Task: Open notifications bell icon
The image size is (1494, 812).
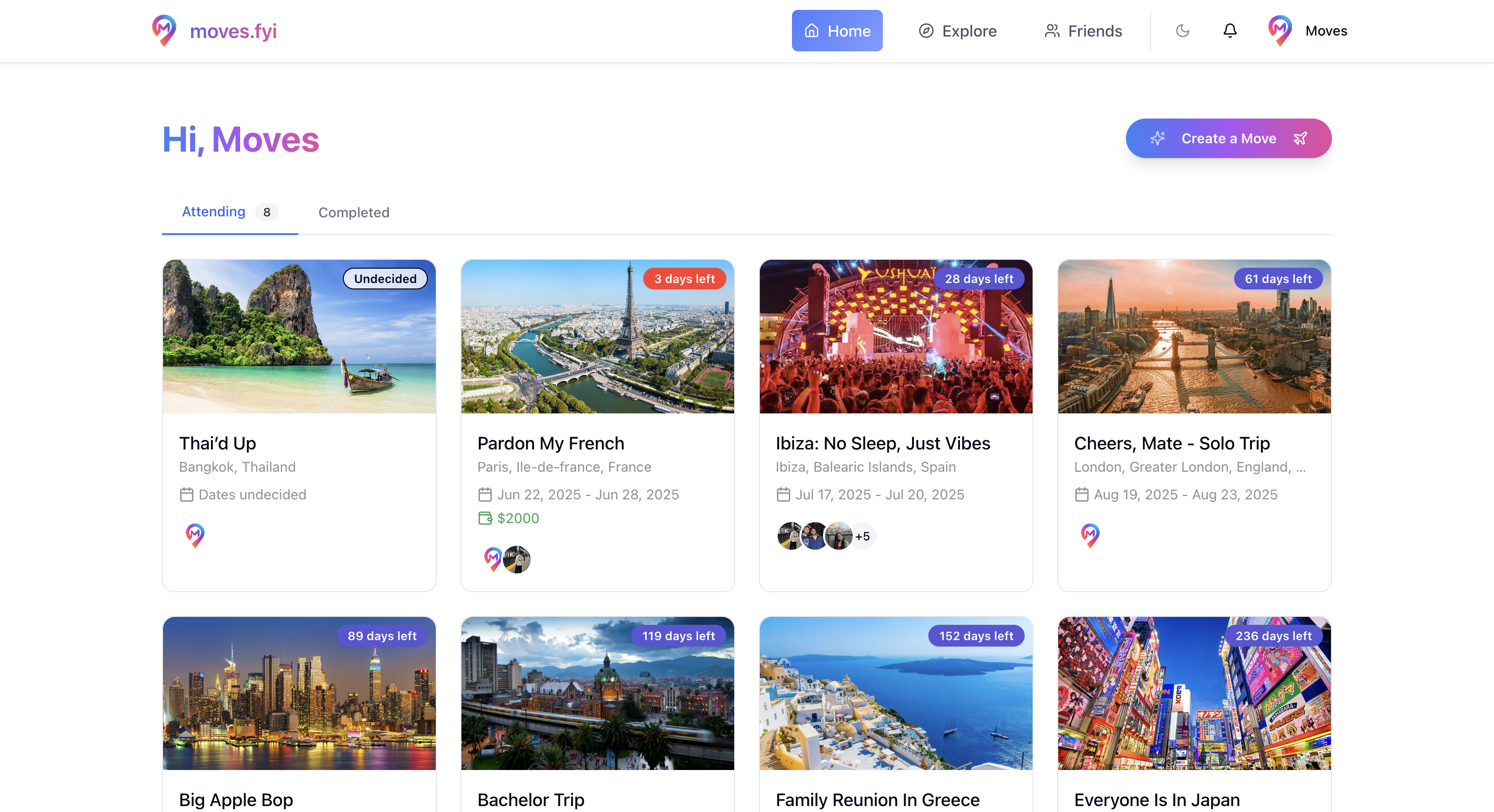Action: (x=1230, y=31)
